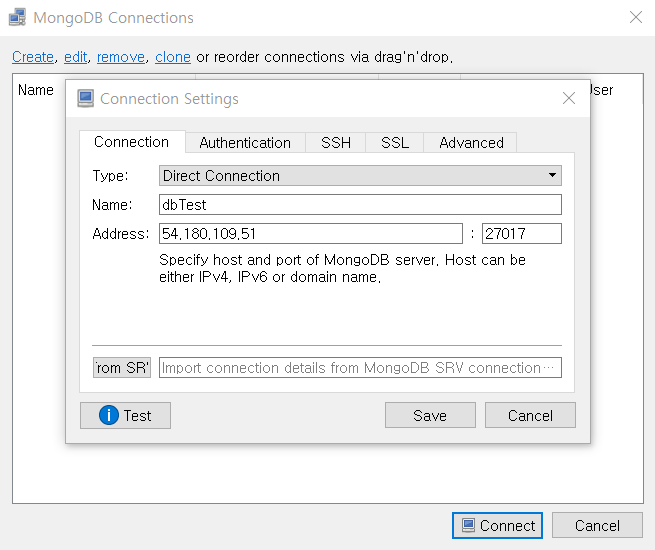Close the Connection Settings dialog

569,99
